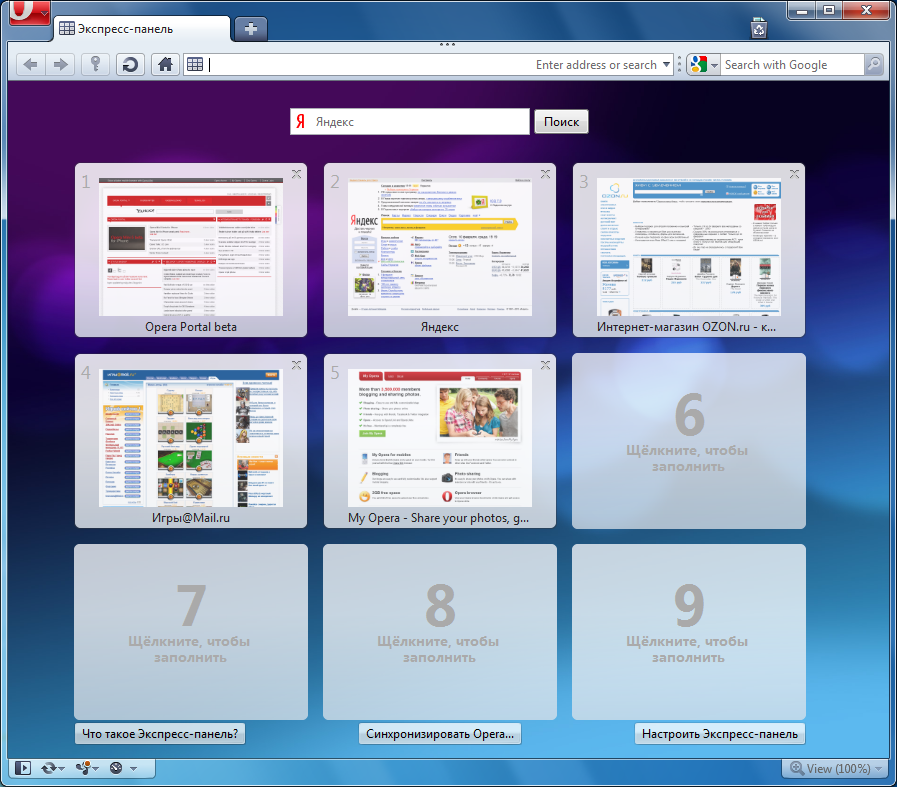Expand the address bar history dropdown arrow
Viewport: 897px width, 787px height.
click(x=666, y=65)
